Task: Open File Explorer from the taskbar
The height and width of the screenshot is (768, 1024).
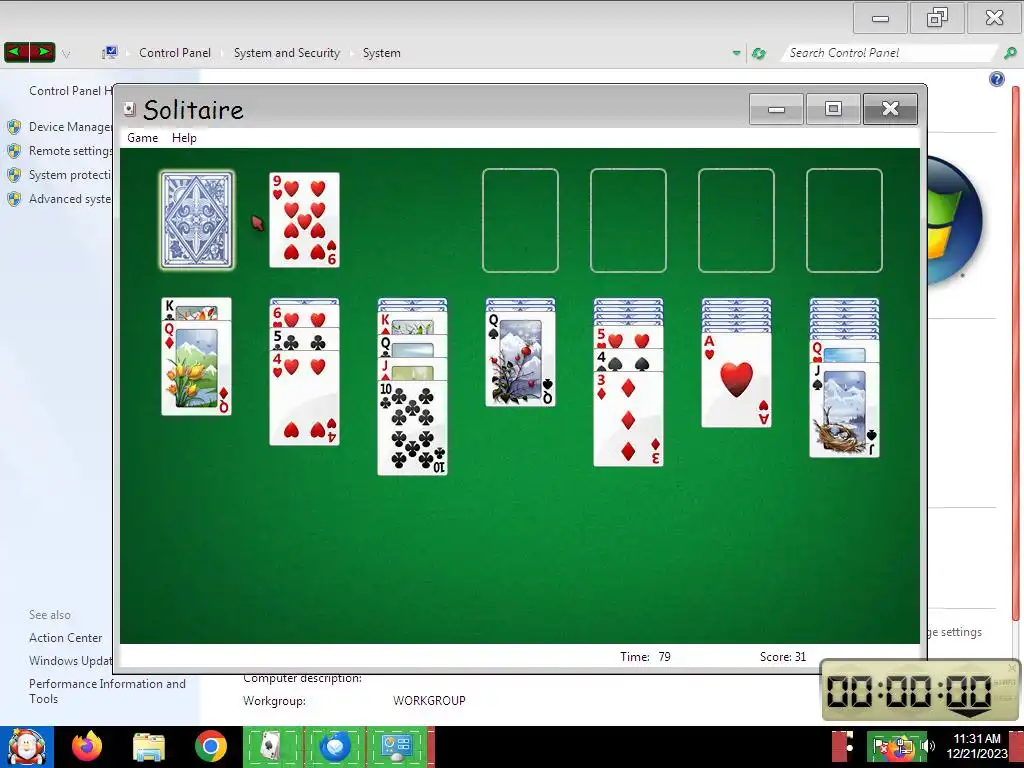Action: click(149, 747)
